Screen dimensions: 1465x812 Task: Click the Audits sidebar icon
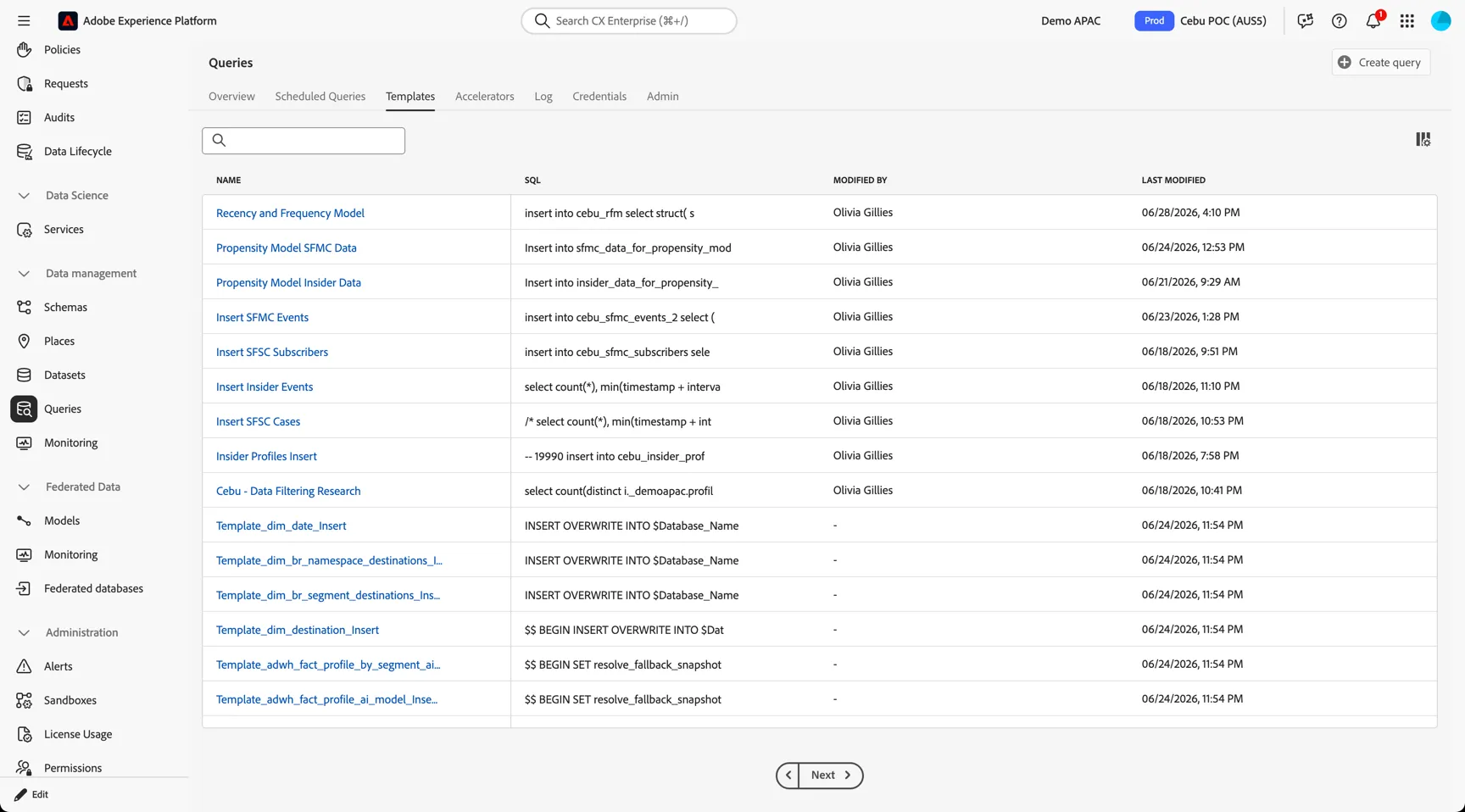pos(24,118)
